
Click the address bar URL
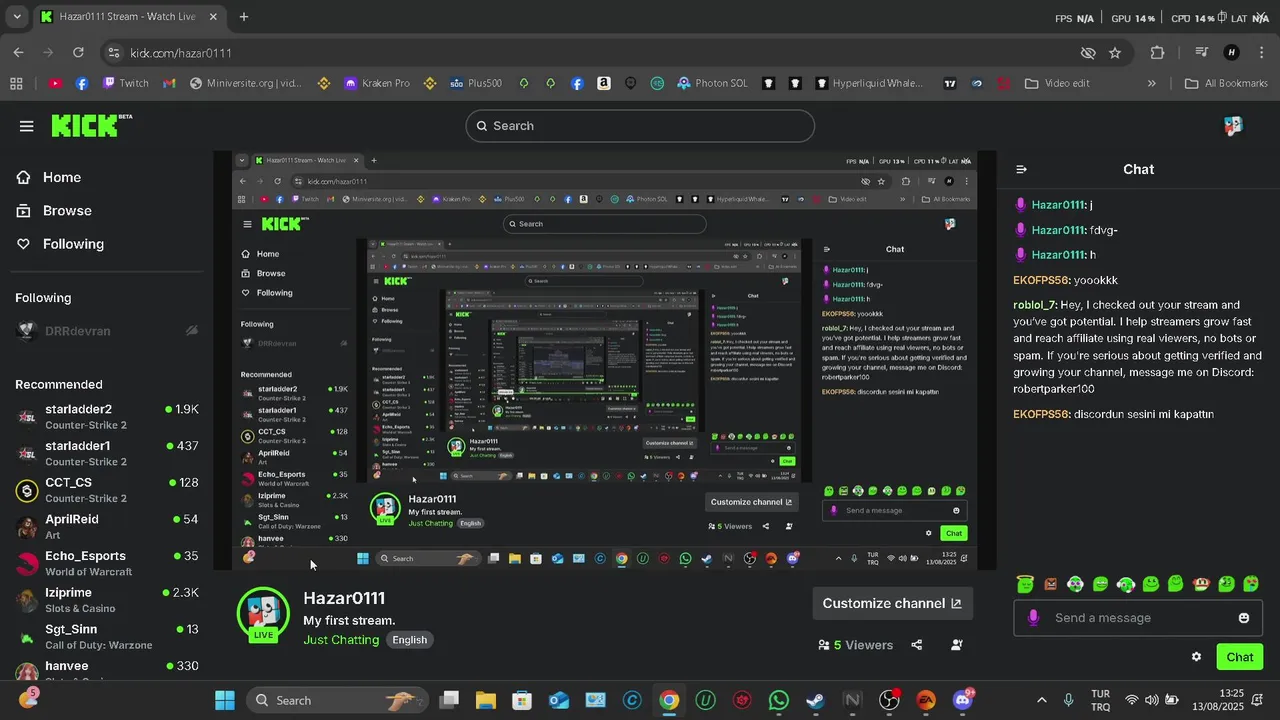181,53
